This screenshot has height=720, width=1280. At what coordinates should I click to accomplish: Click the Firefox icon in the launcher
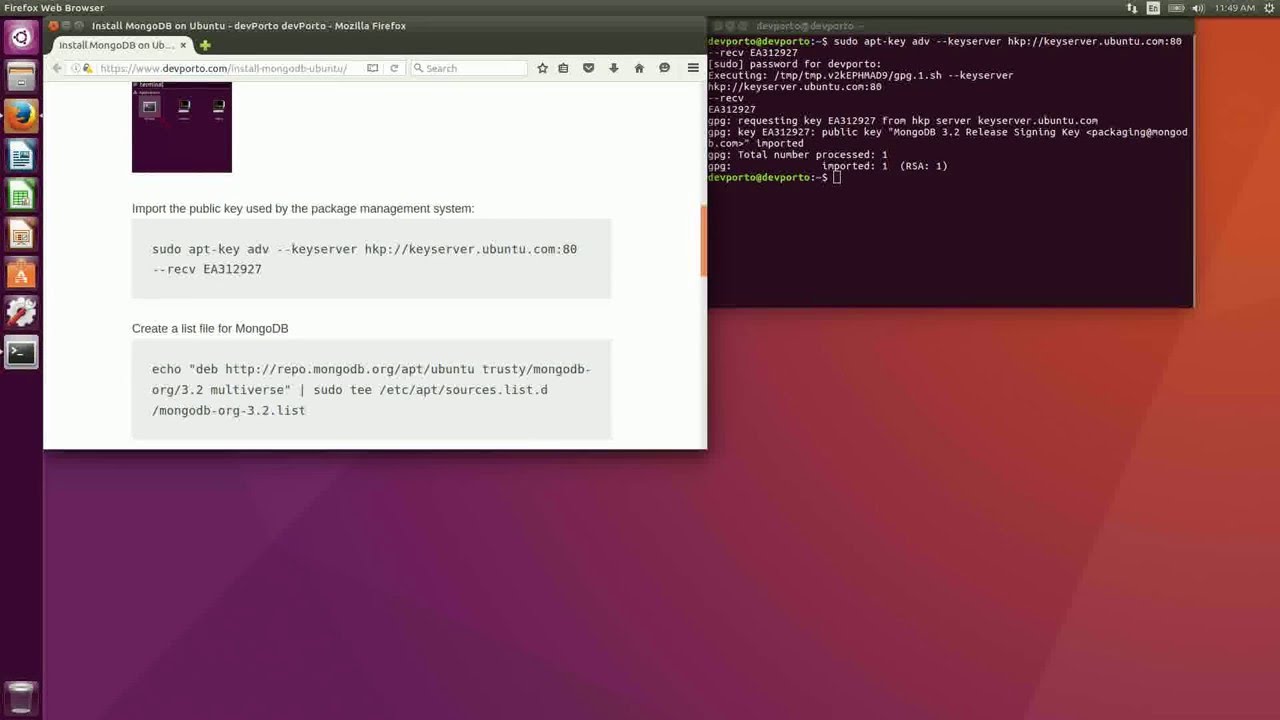pos(21,116)
